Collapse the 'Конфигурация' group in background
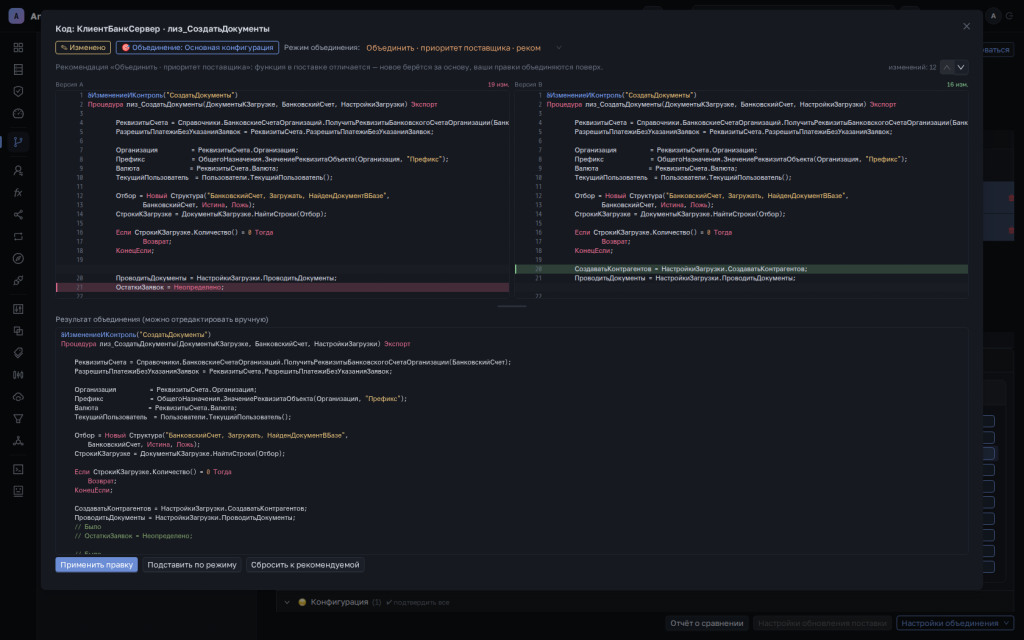1024x640 pixels. point(287,602)
